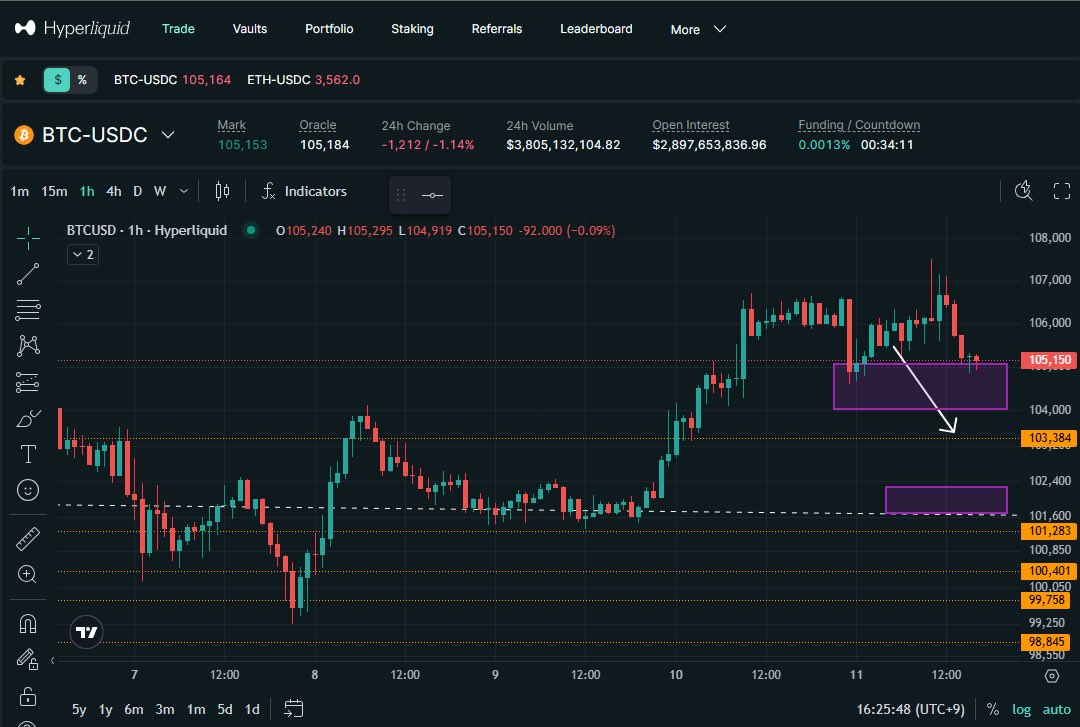Select the 1h timeframe
Screen dimensions: 1080x727
[87, 191]
